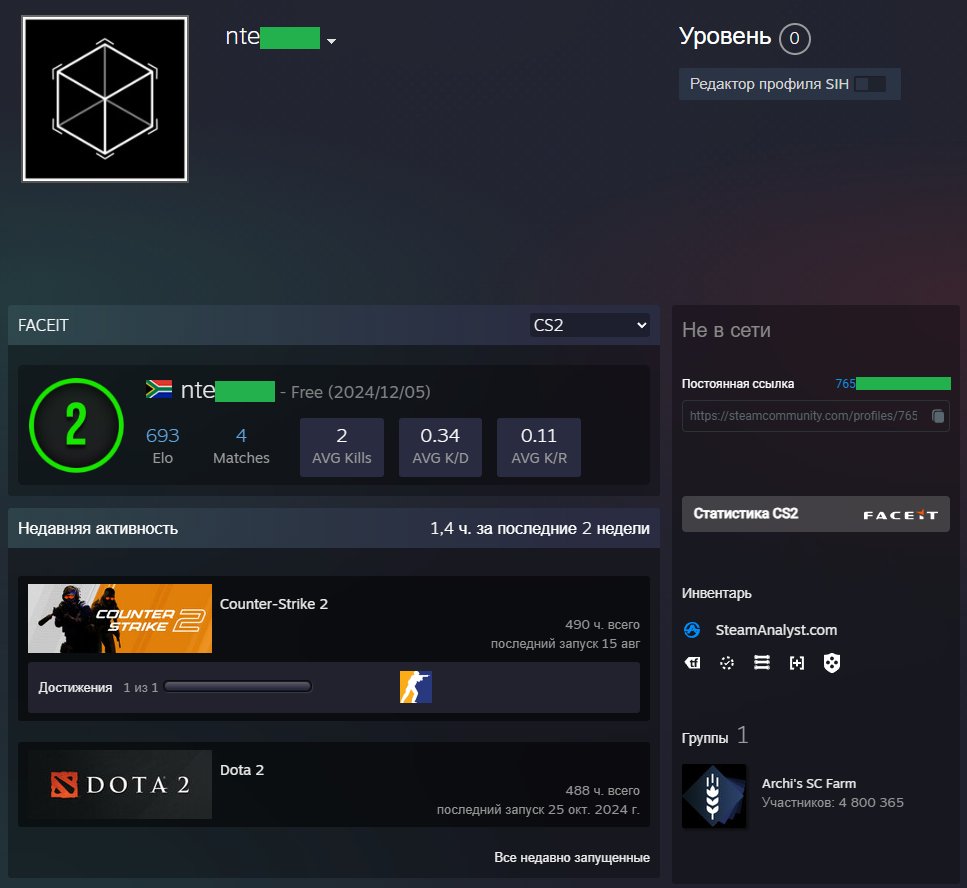The image size is (967, 888).
Task: Click the profile URL input field
Action: 805,416
